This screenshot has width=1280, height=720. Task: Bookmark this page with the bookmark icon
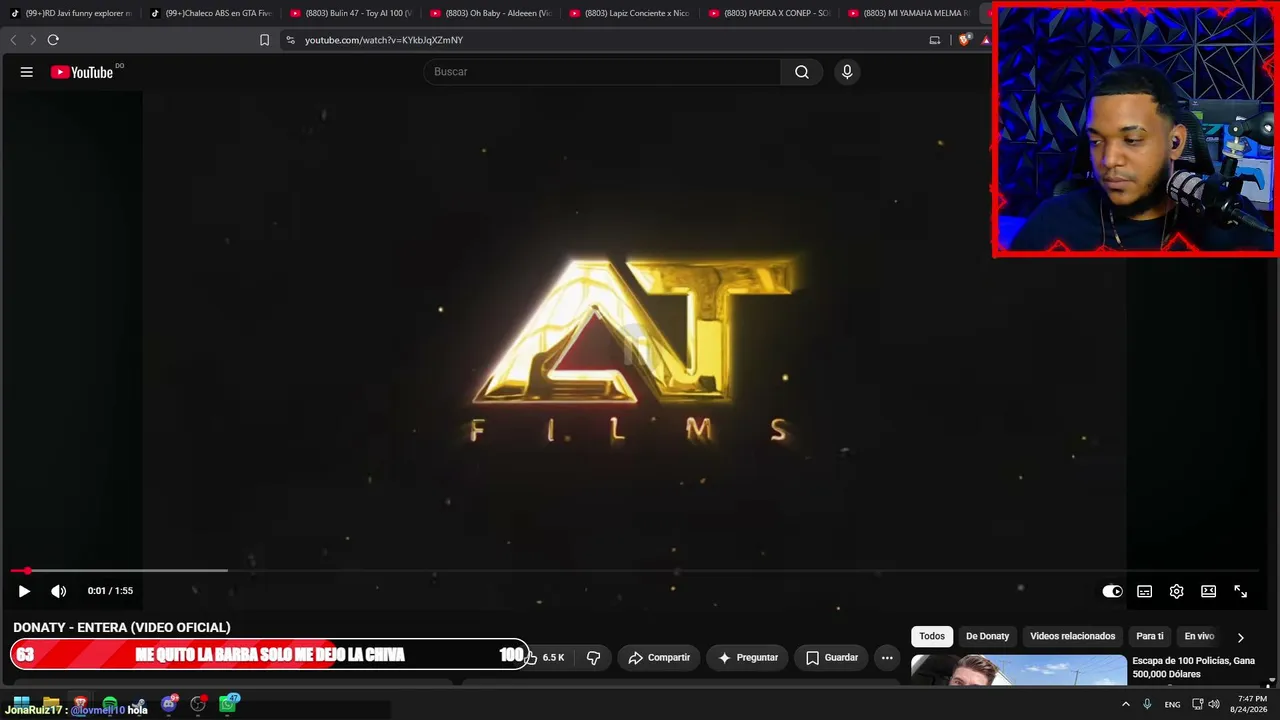click(x=264, y=40)
